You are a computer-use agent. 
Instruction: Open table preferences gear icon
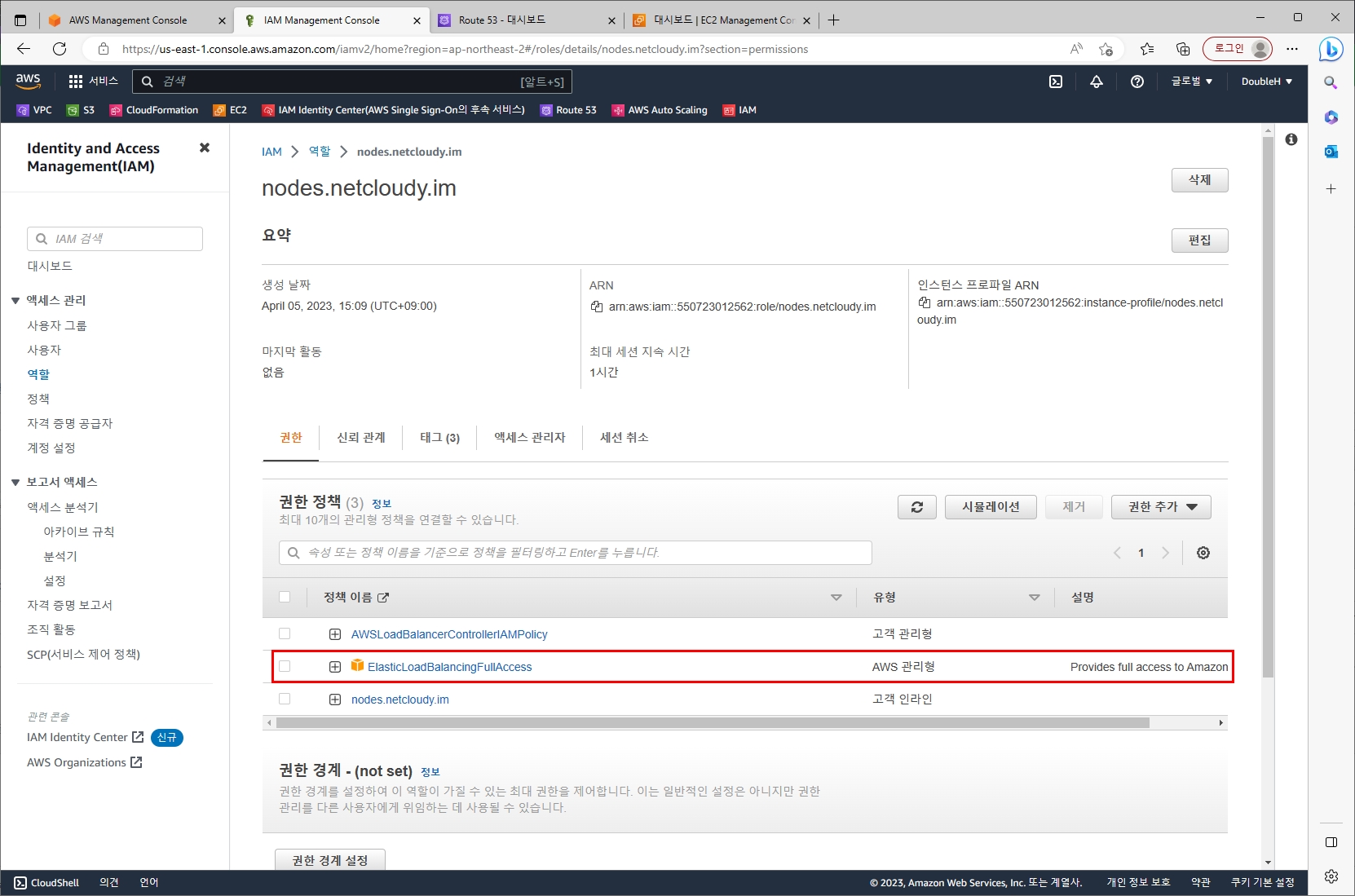(1203, 553)
